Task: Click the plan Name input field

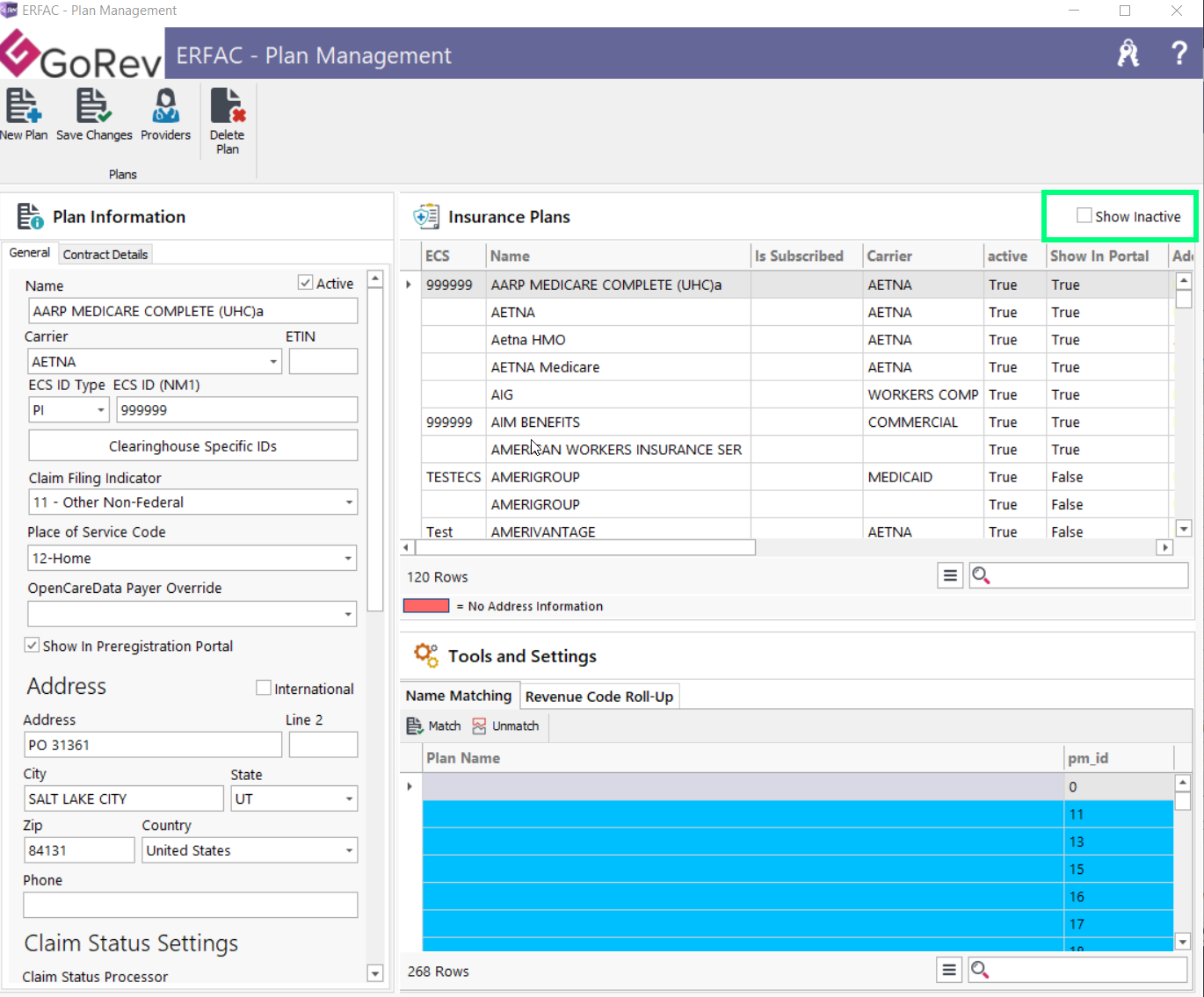Action: pyautogui.click(x=193, y=311)
